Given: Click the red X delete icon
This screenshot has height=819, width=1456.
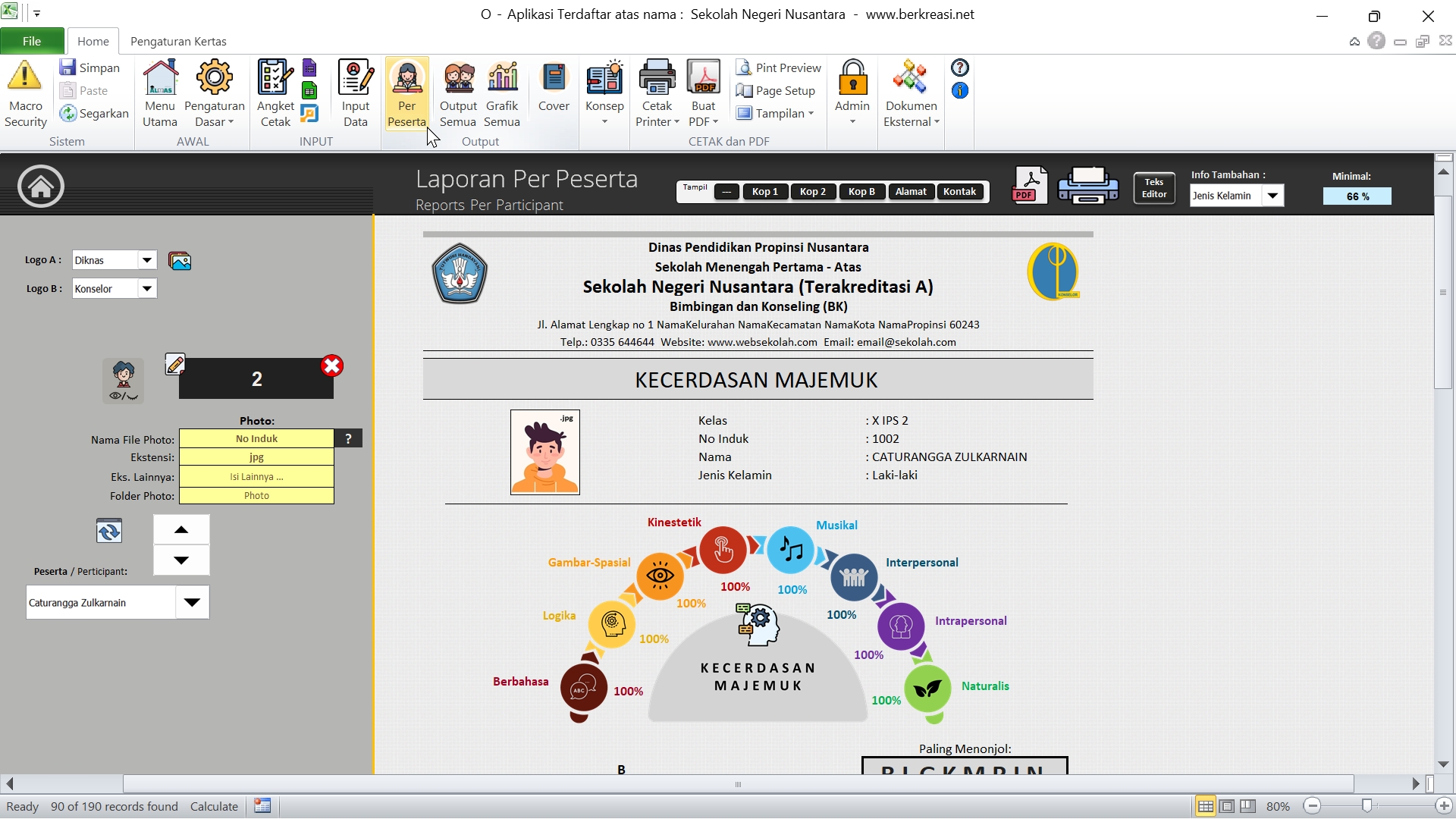Looking at the screenshot, I should tap(331, 366).
